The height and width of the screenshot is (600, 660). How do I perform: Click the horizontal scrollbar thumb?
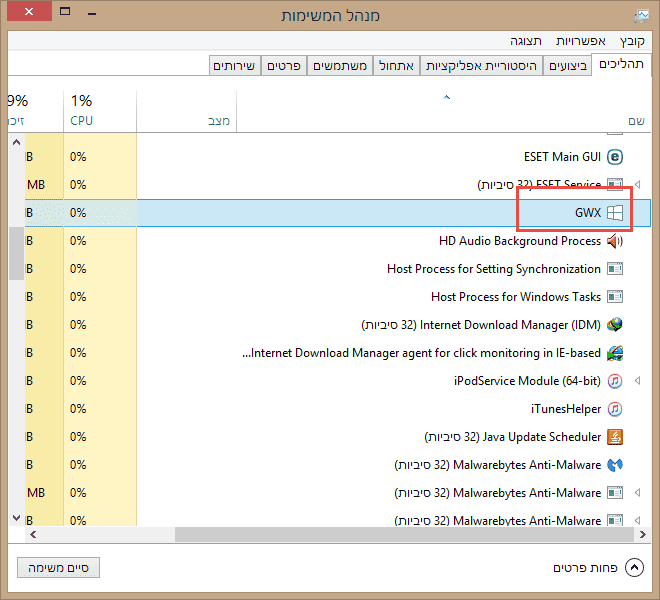(x=404, y=534)
